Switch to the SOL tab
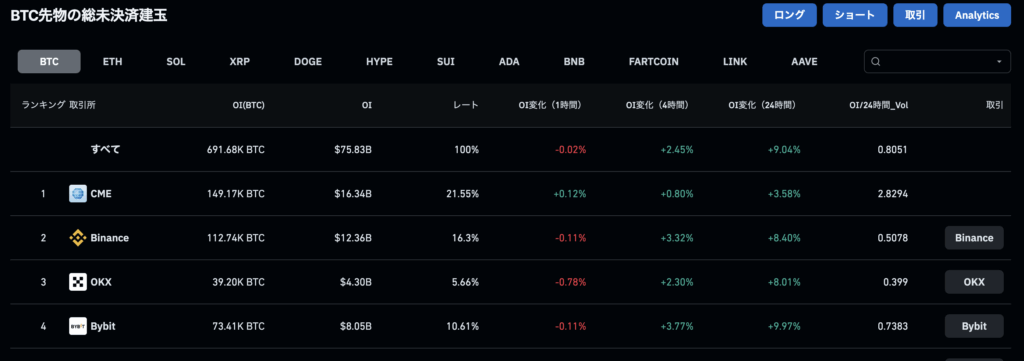The height and width of the screenshot is (361, 1024). 176,62
